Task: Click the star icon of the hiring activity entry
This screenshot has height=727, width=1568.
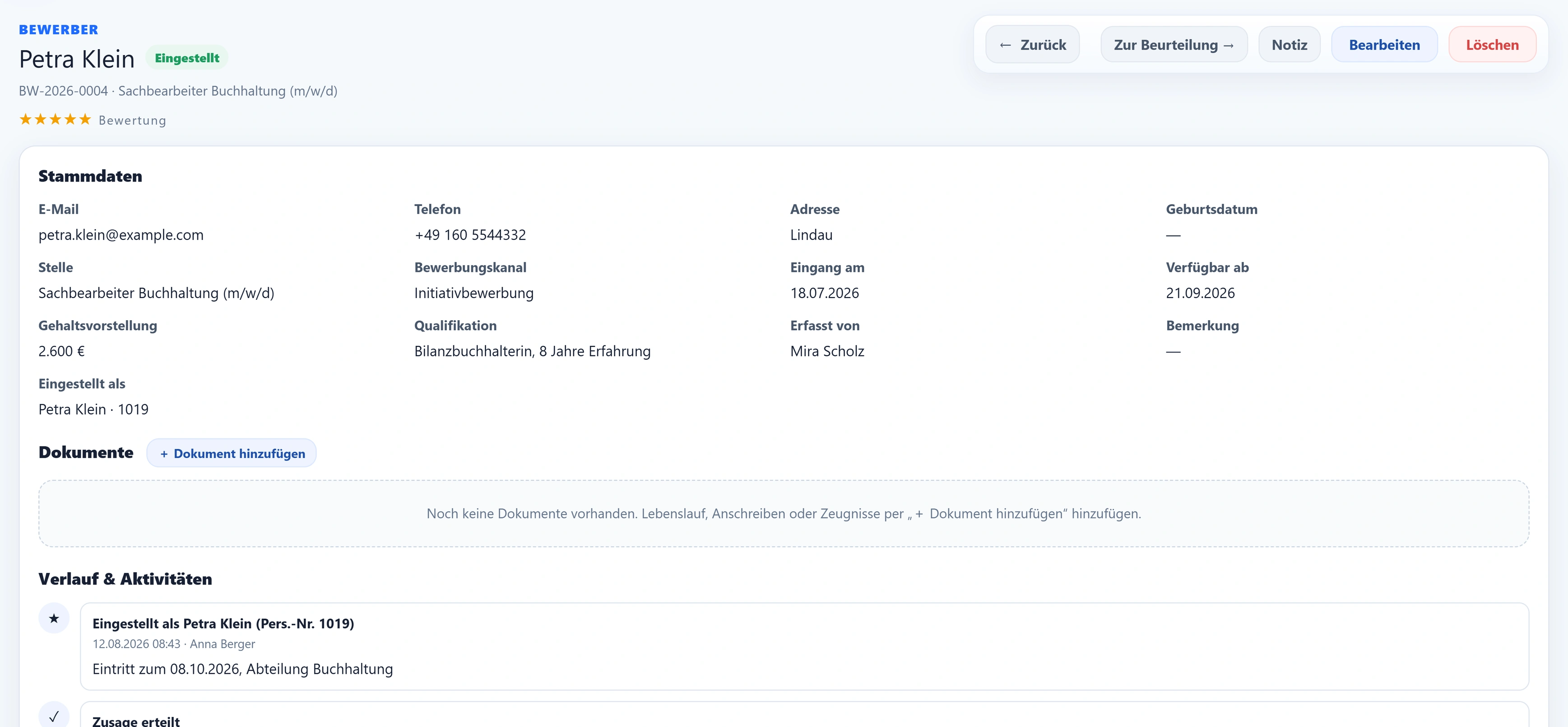Action: point(54,618)
